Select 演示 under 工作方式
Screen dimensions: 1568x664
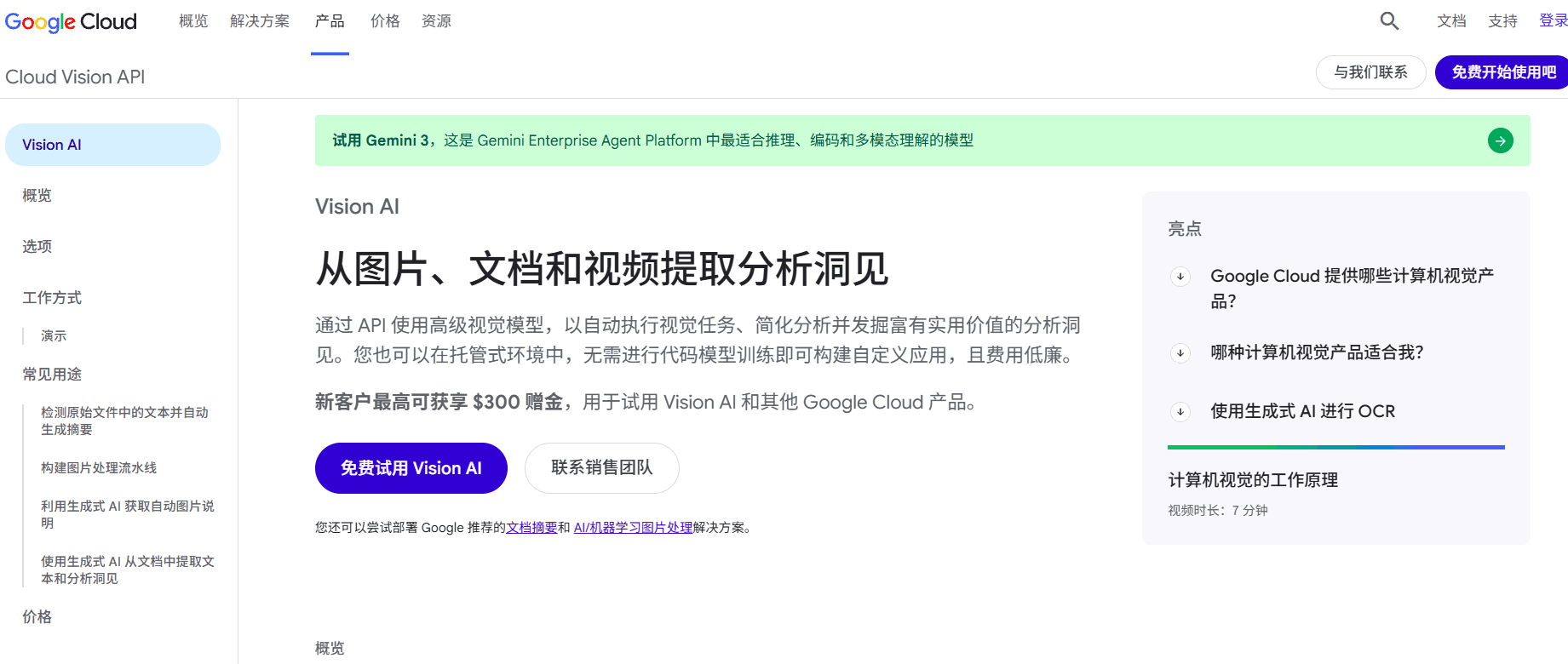coord(54,336)
